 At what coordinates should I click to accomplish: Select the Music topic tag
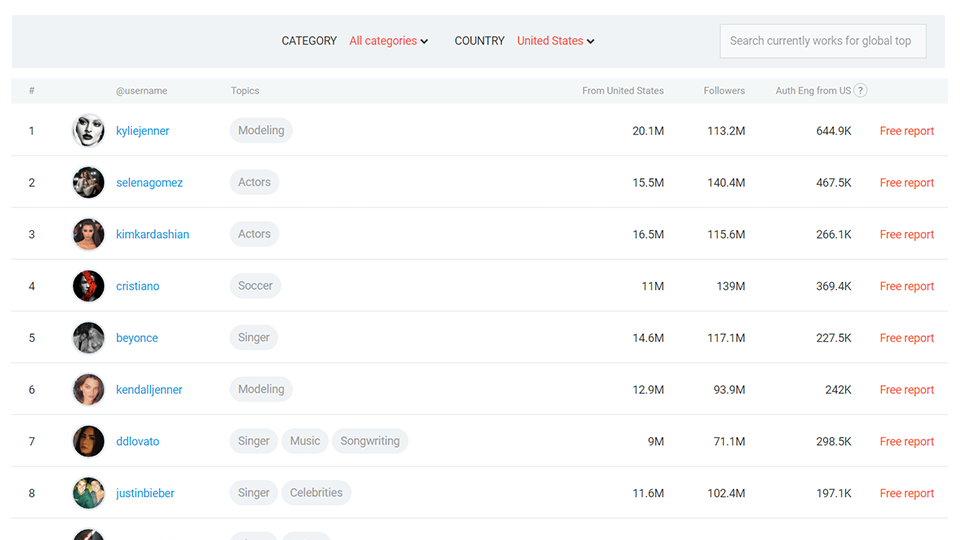pyautogui.click(x=305, y=441)
